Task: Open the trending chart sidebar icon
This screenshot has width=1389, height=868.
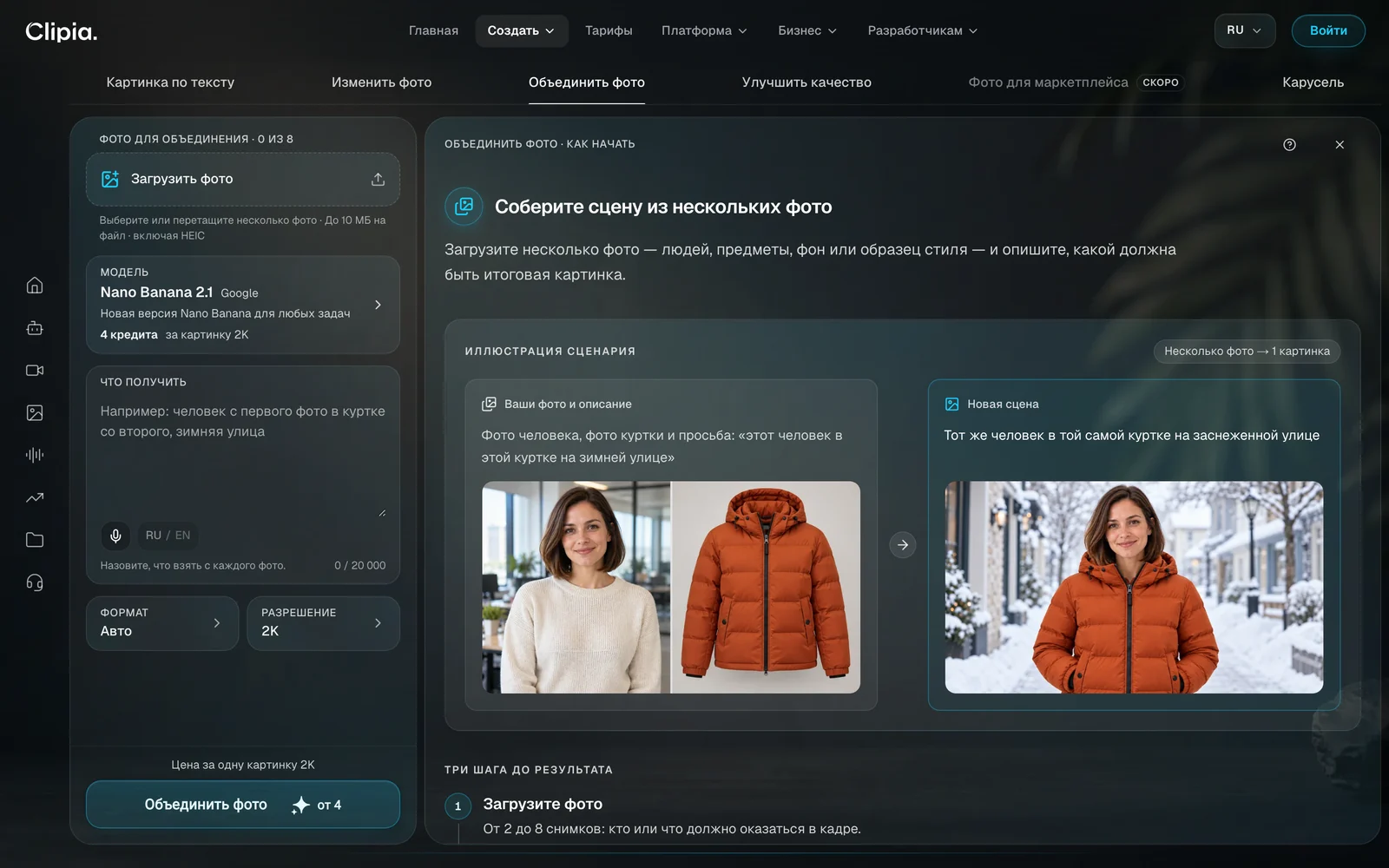Action: click(x=35, y=497)
